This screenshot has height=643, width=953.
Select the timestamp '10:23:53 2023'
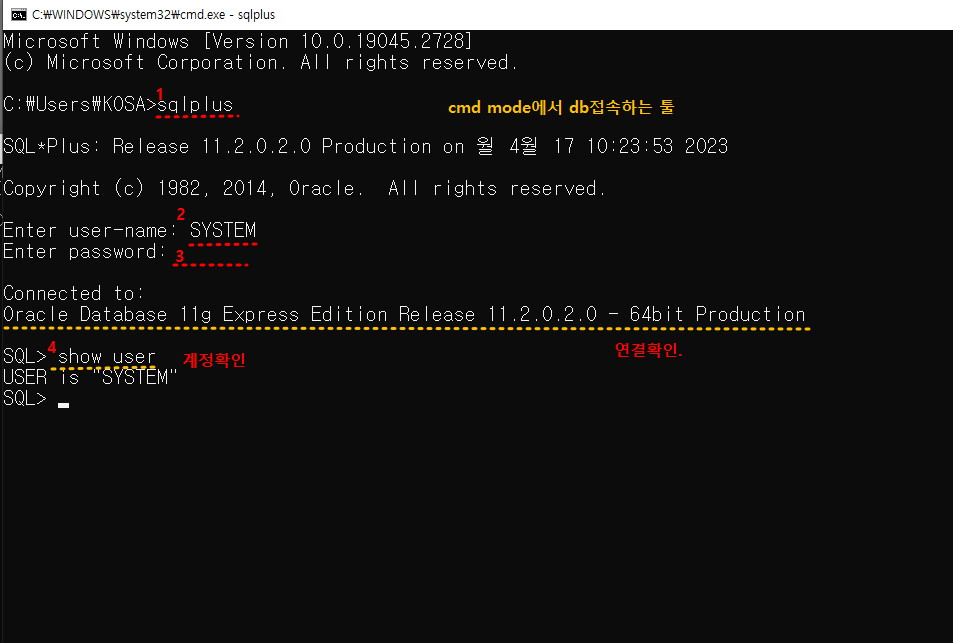660,146
